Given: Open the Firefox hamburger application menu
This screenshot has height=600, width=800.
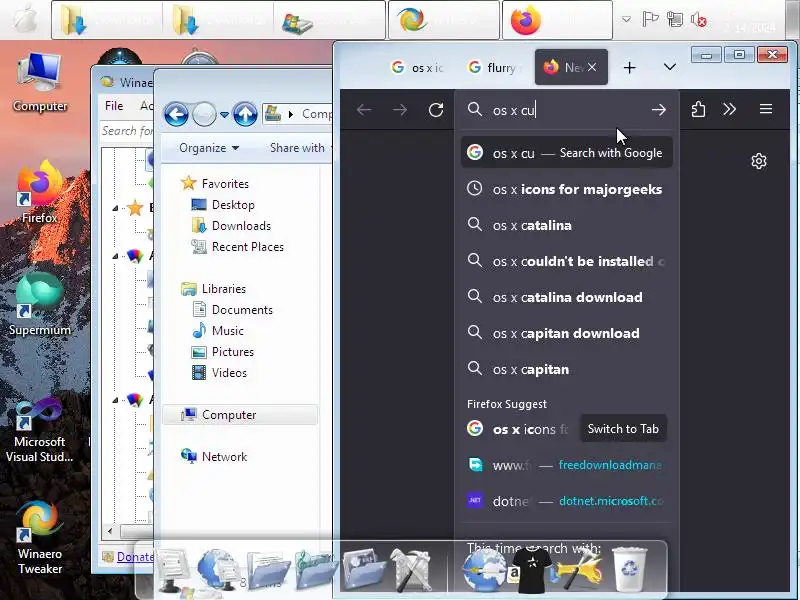Looking at the screenshot, I should tap(765, 109).
